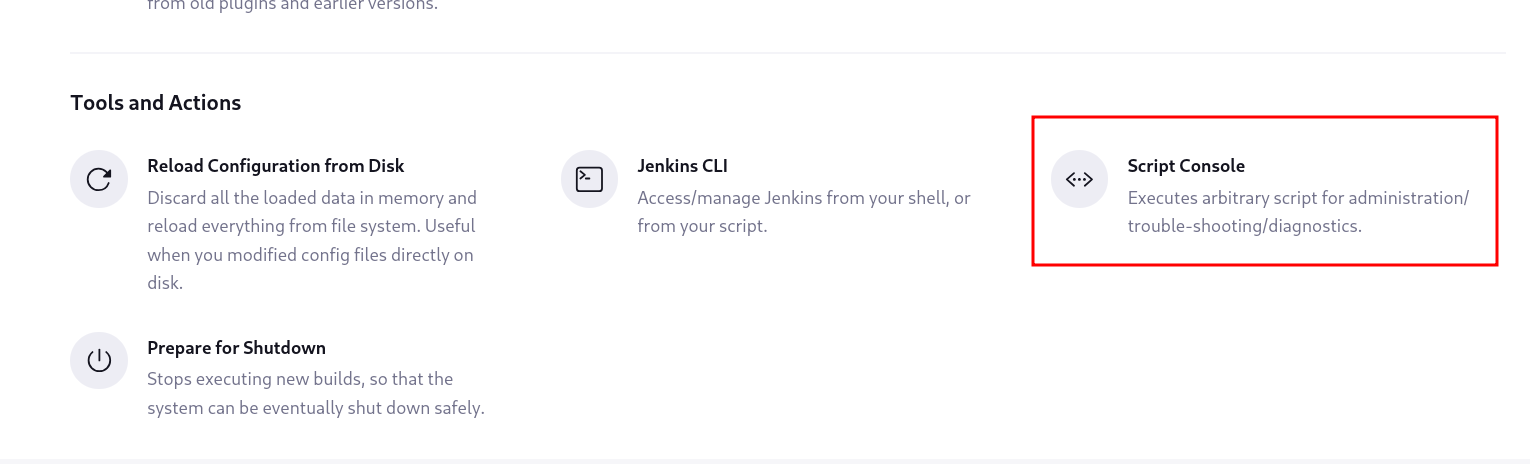The height and width of the screenshot is (464, 1530).
Task: Click the 'trouble-shooting/diagnostics.' text line
Action: point(1244,226)
